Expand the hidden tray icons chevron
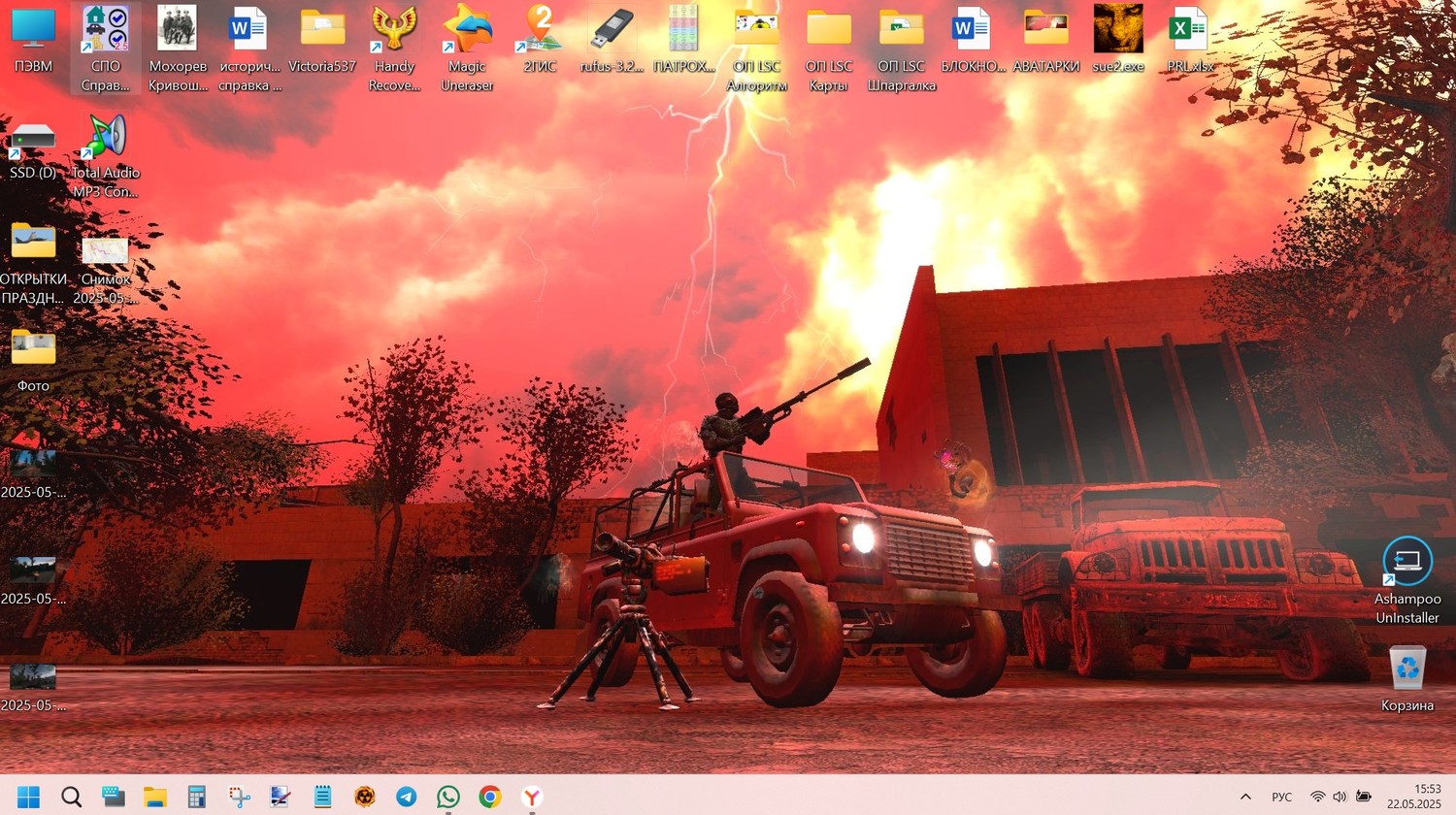The image size is (1456, 815). click(x=1245, y=797)
